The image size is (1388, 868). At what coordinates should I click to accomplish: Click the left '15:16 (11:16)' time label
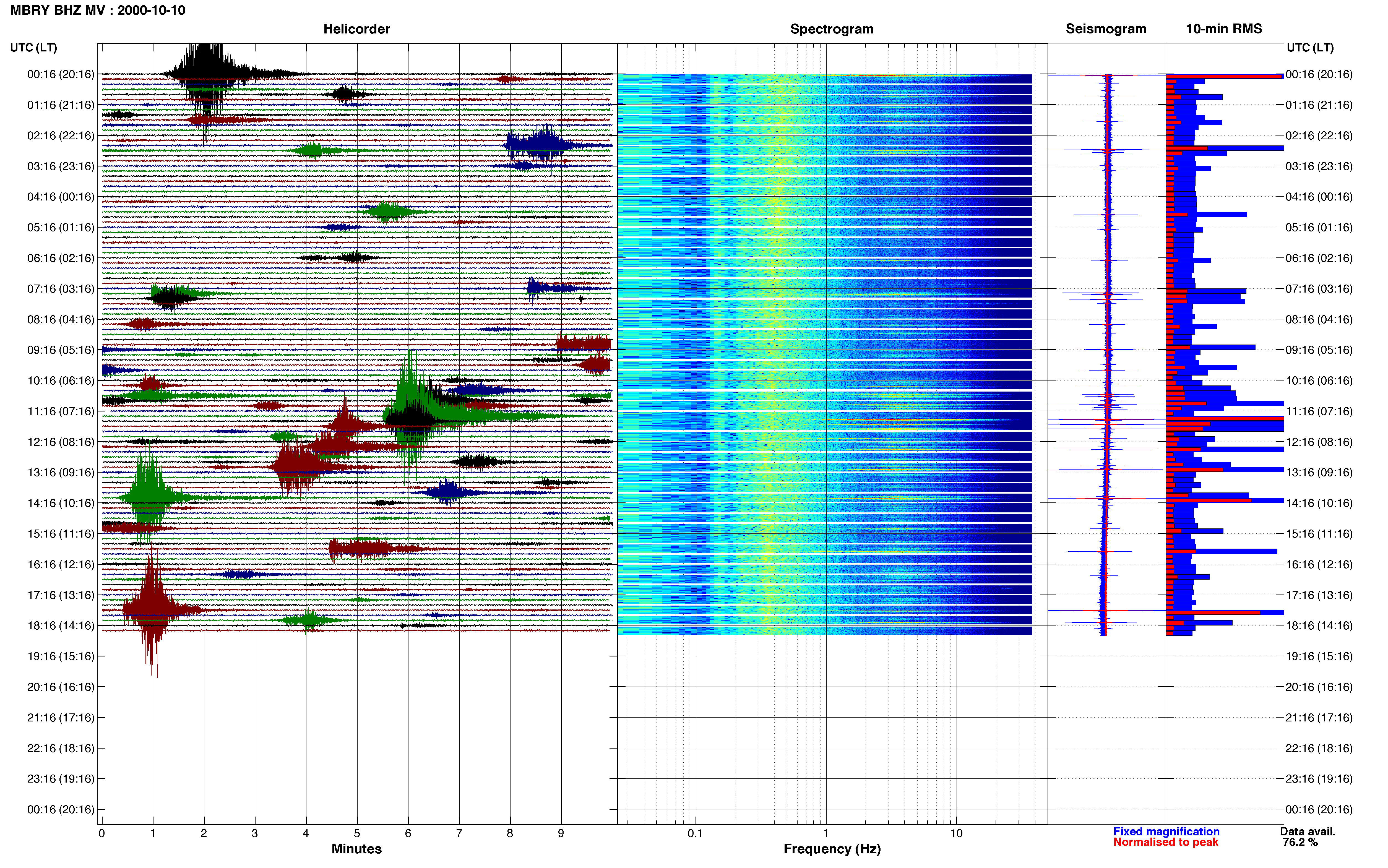[60, 534]
